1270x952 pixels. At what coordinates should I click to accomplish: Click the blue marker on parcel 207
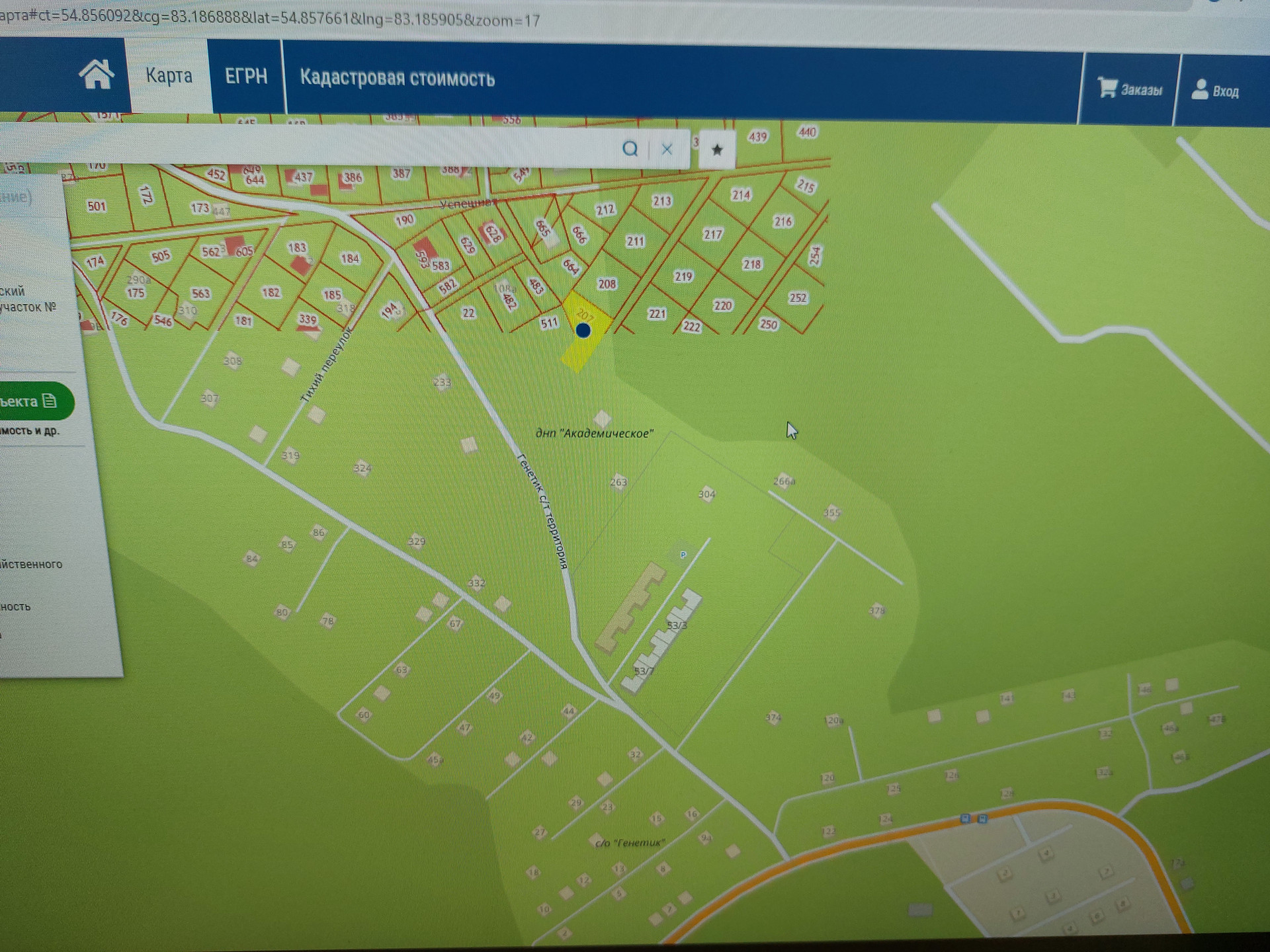point(583,330)
